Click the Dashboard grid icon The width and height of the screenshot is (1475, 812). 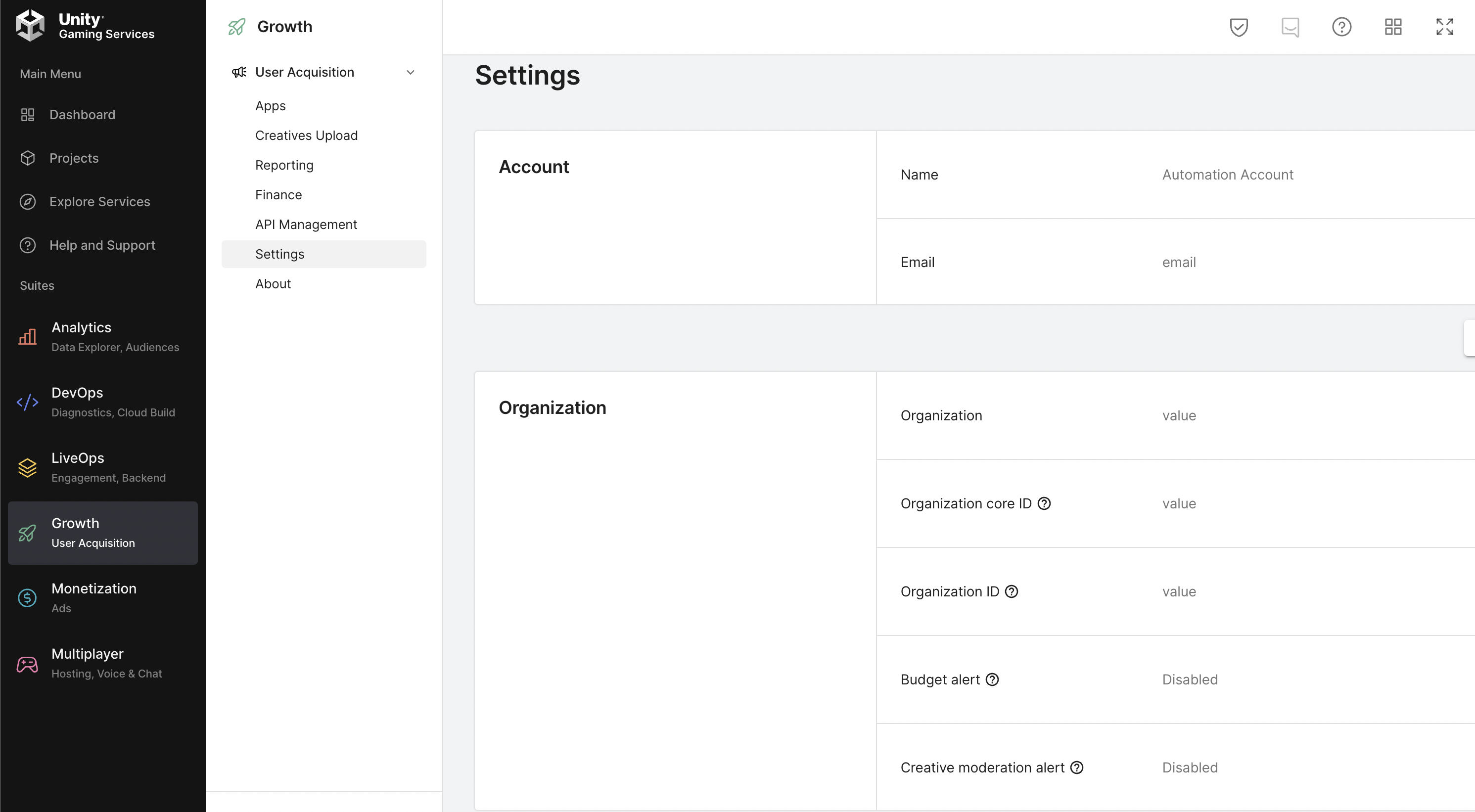pyautogui.click(x=28, y=115)
